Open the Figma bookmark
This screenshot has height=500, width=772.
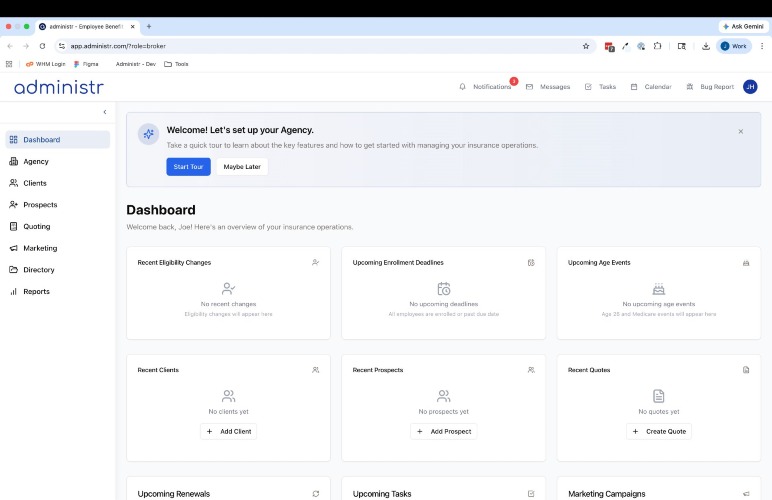(x=86, y=64)
